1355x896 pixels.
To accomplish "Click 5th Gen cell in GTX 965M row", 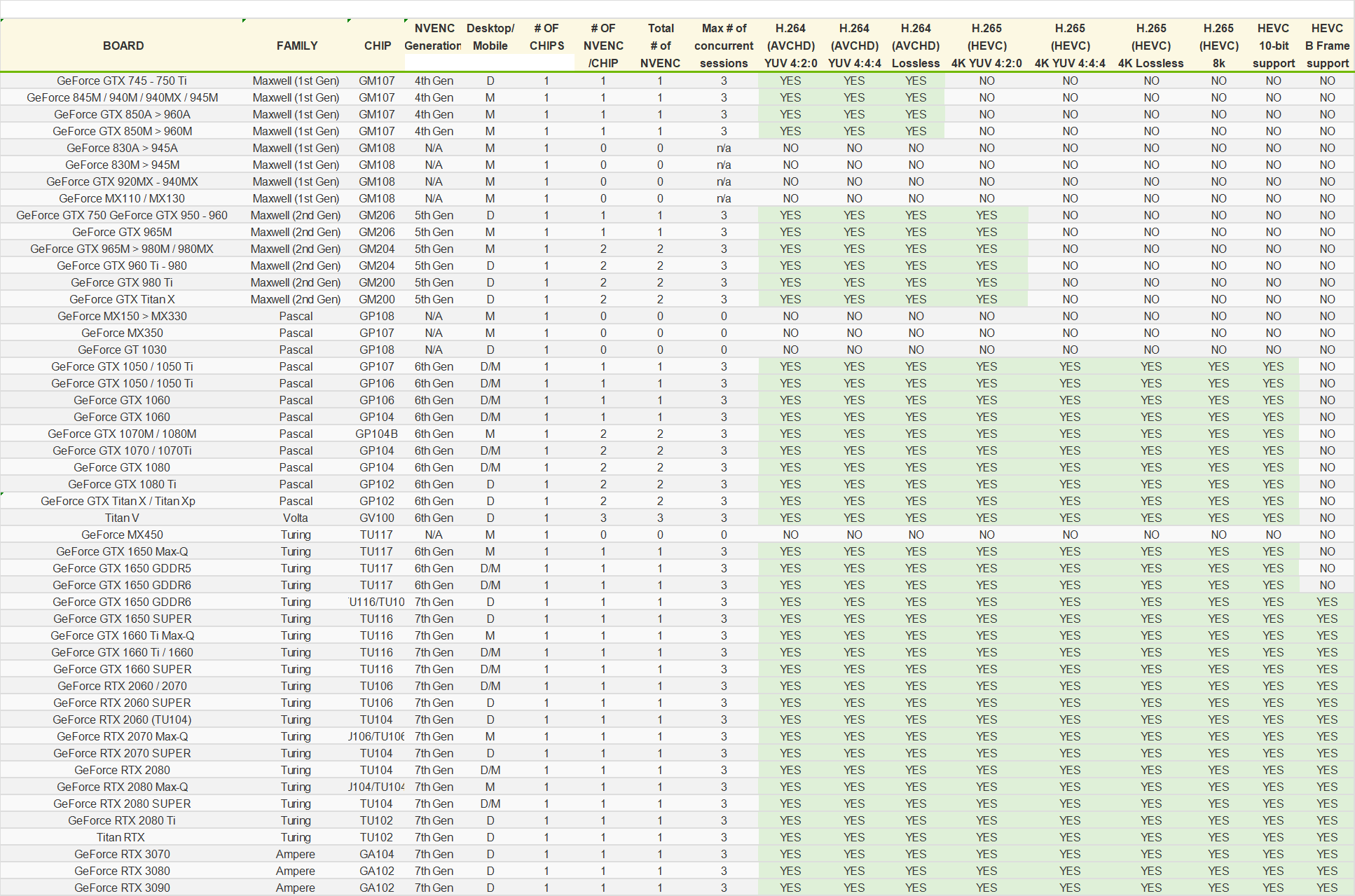I will click(x=434, y=232).
